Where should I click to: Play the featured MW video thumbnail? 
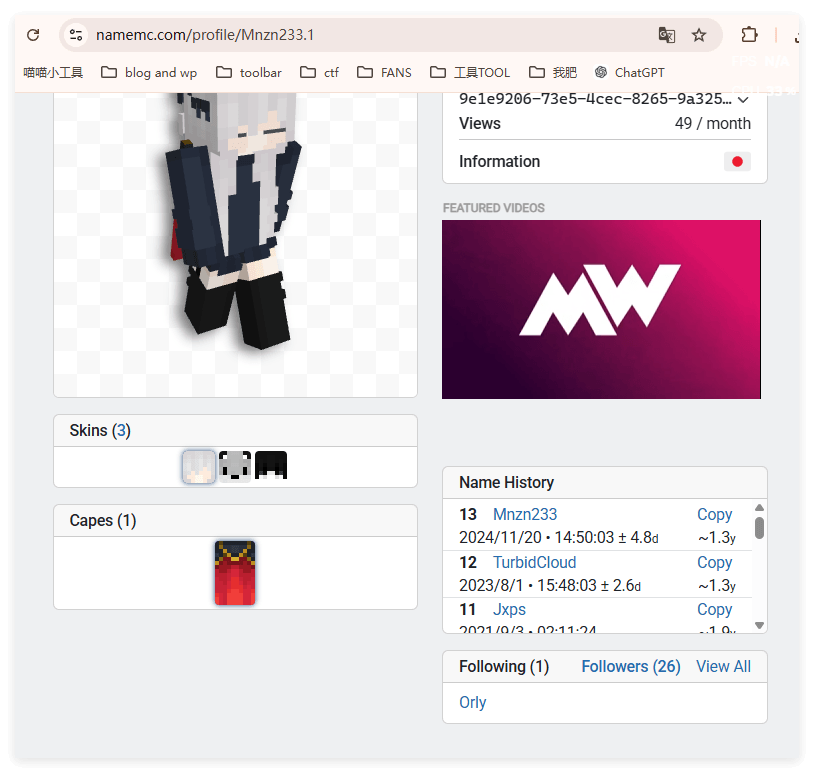(601, 309)
